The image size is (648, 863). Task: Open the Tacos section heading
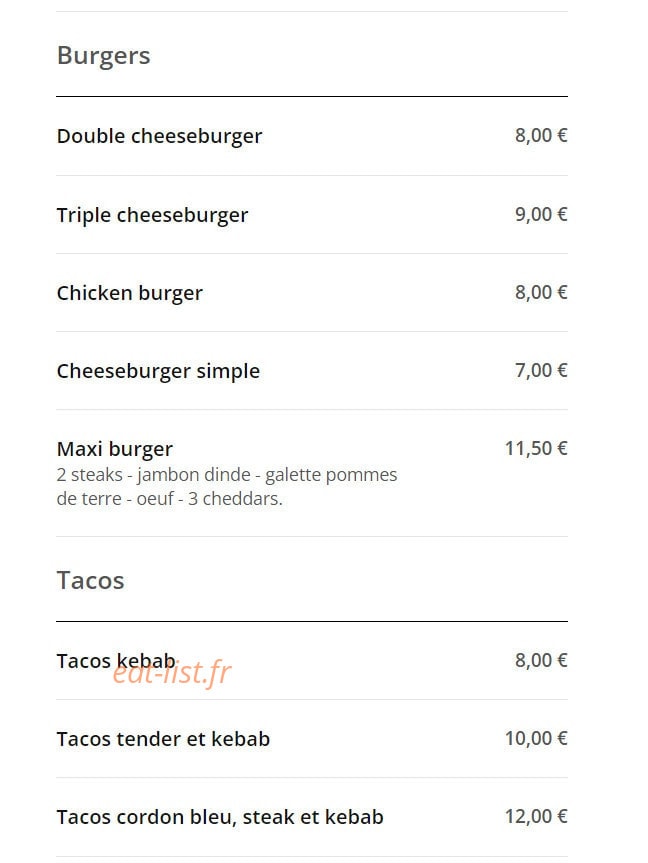[x=90, y=581]
